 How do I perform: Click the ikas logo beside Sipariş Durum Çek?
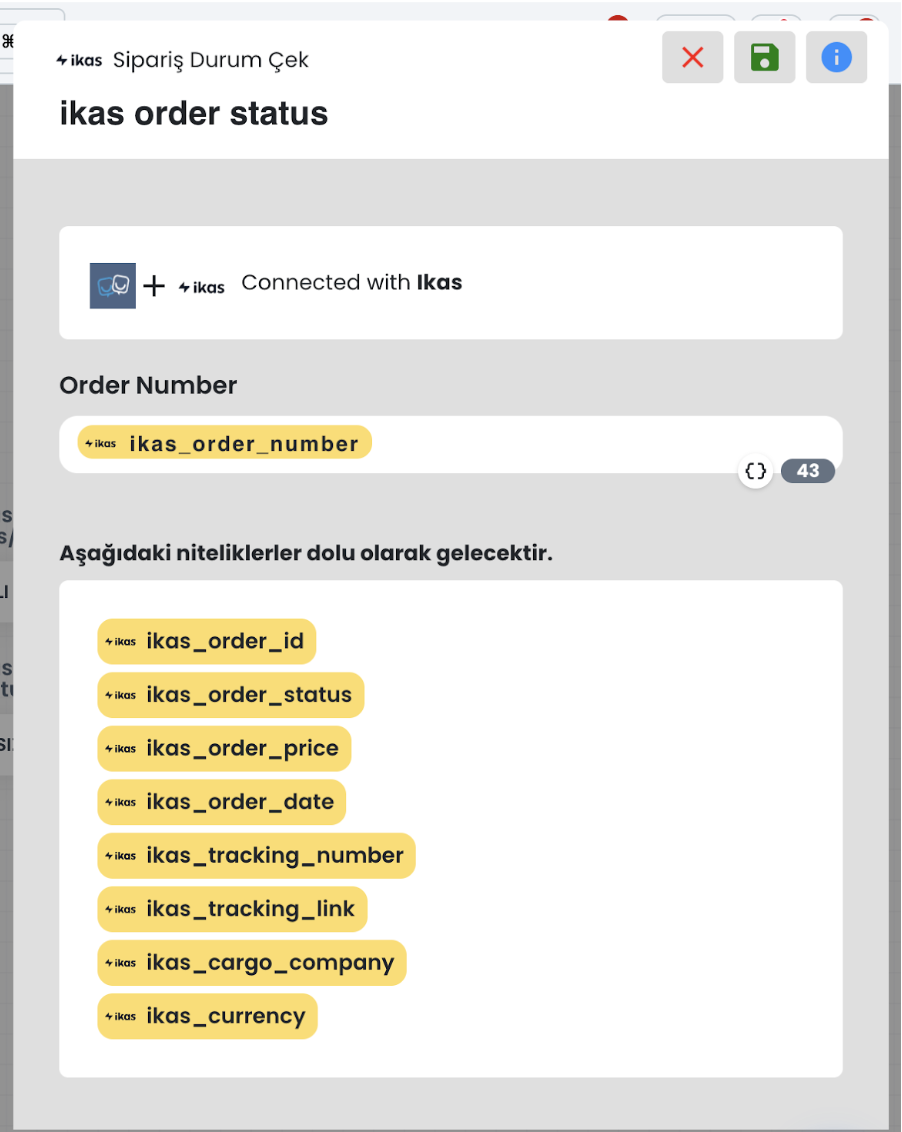(x=79, y=61)
